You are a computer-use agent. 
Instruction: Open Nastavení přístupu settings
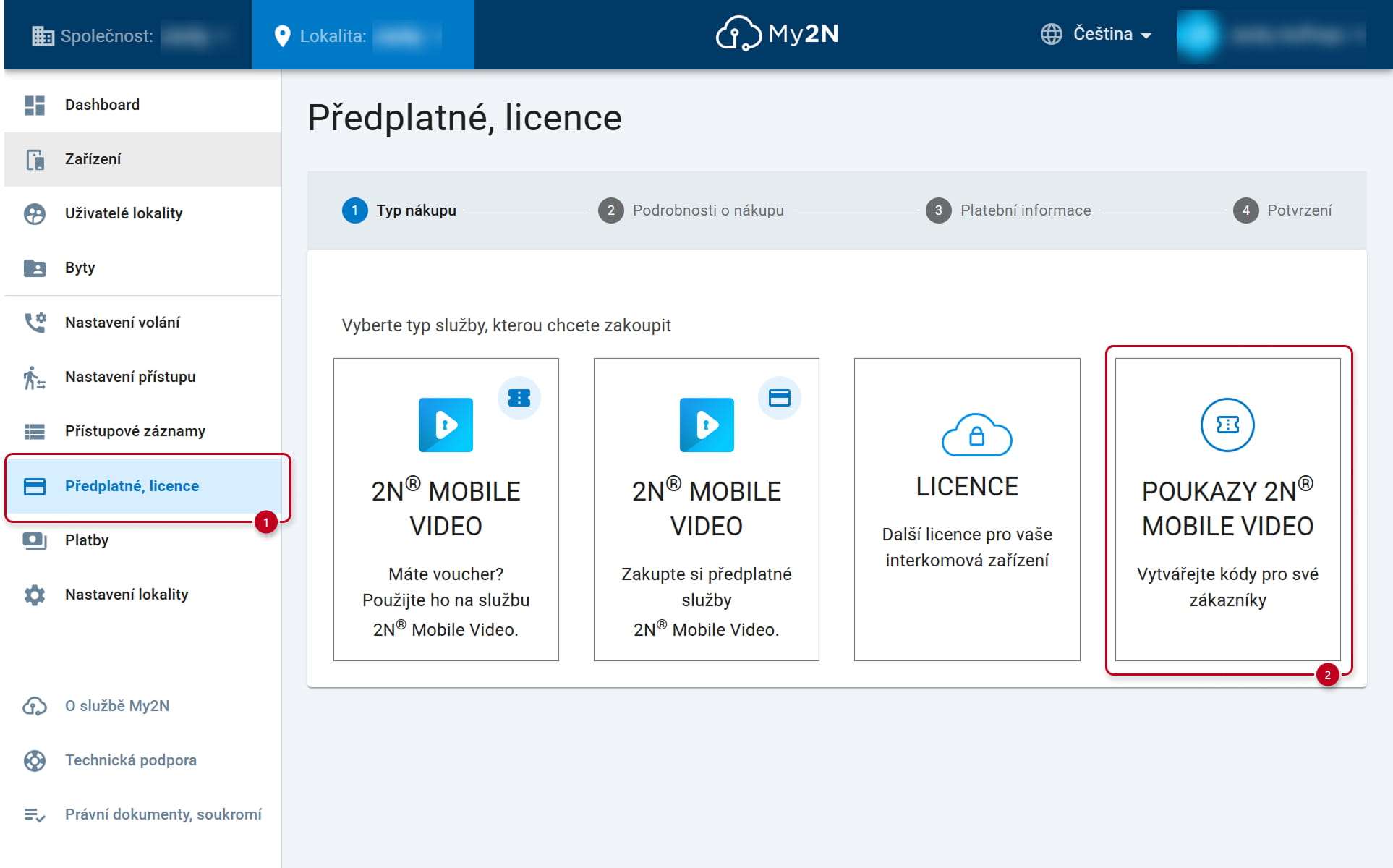coord(142,377)
